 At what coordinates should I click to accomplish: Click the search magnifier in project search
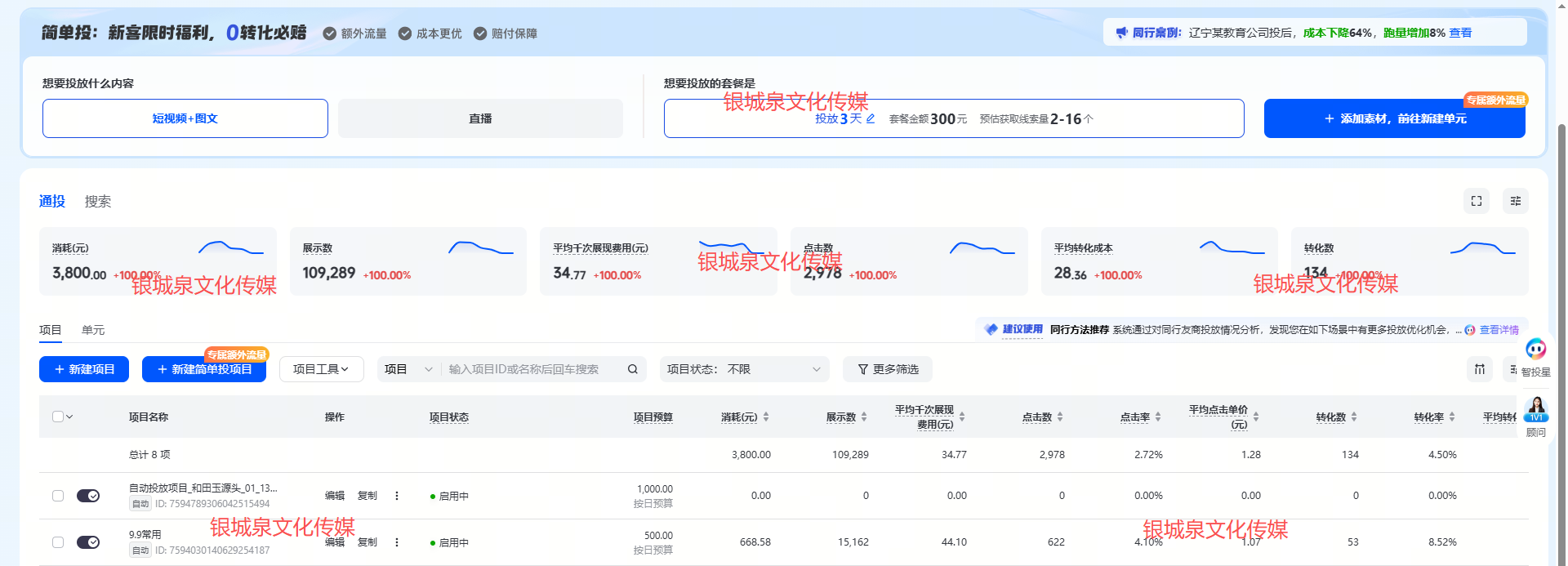pos(633,369)
